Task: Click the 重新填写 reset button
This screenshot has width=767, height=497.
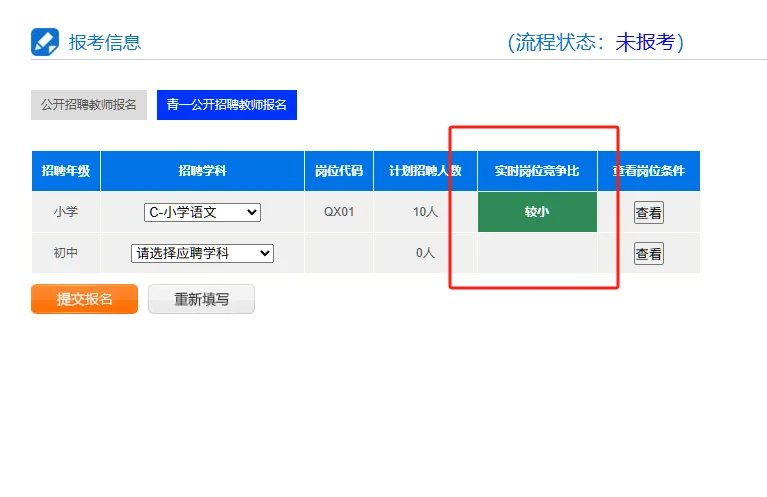Action: coord(202,299)
